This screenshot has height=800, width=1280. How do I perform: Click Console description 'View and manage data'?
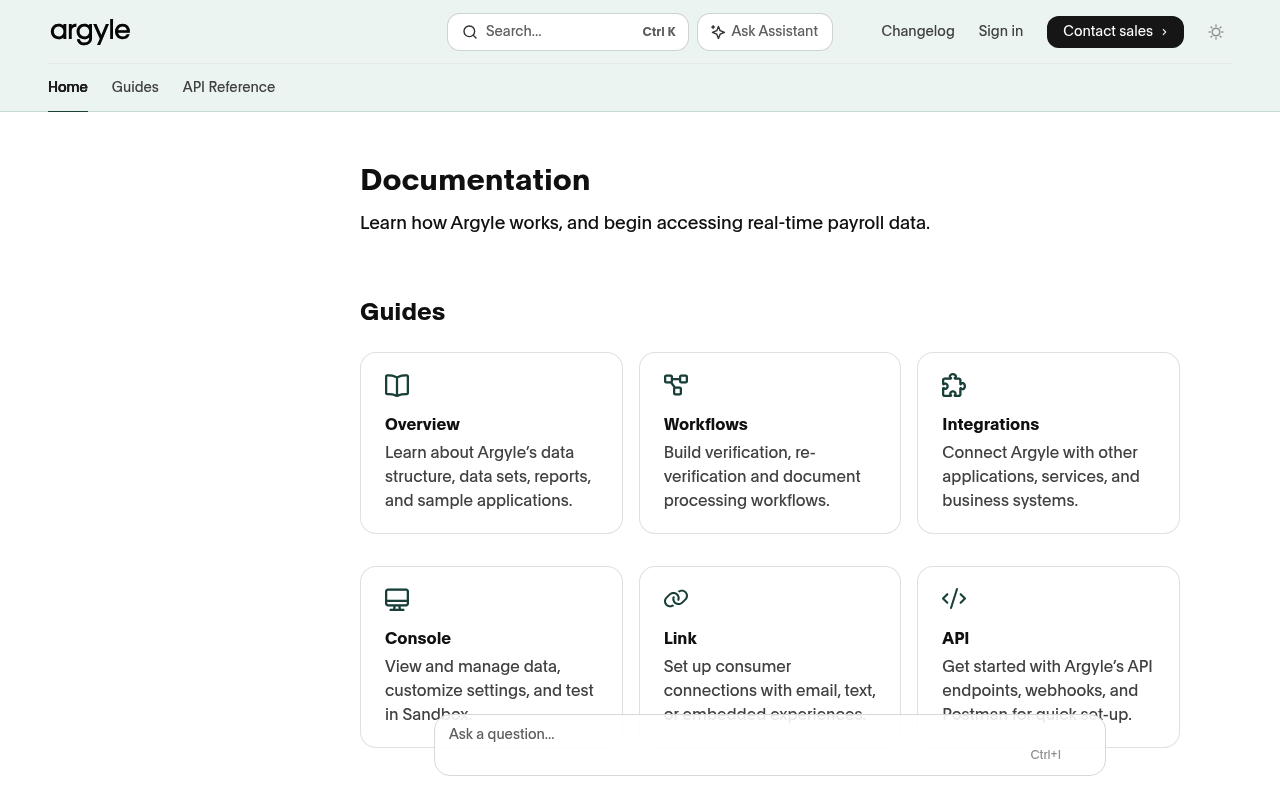tap(473, 666)
